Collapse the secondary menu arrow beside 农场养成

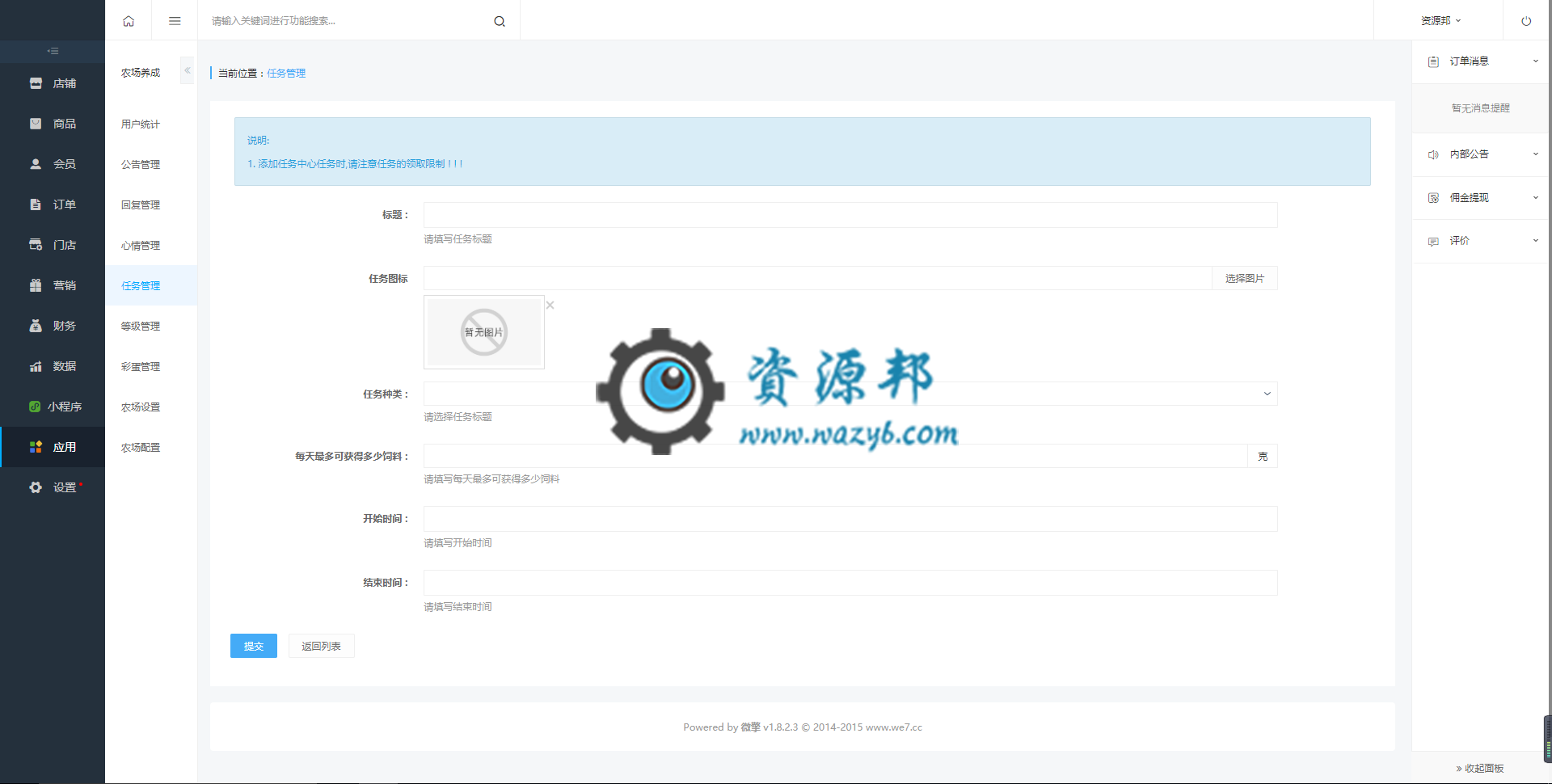(188, 70)
